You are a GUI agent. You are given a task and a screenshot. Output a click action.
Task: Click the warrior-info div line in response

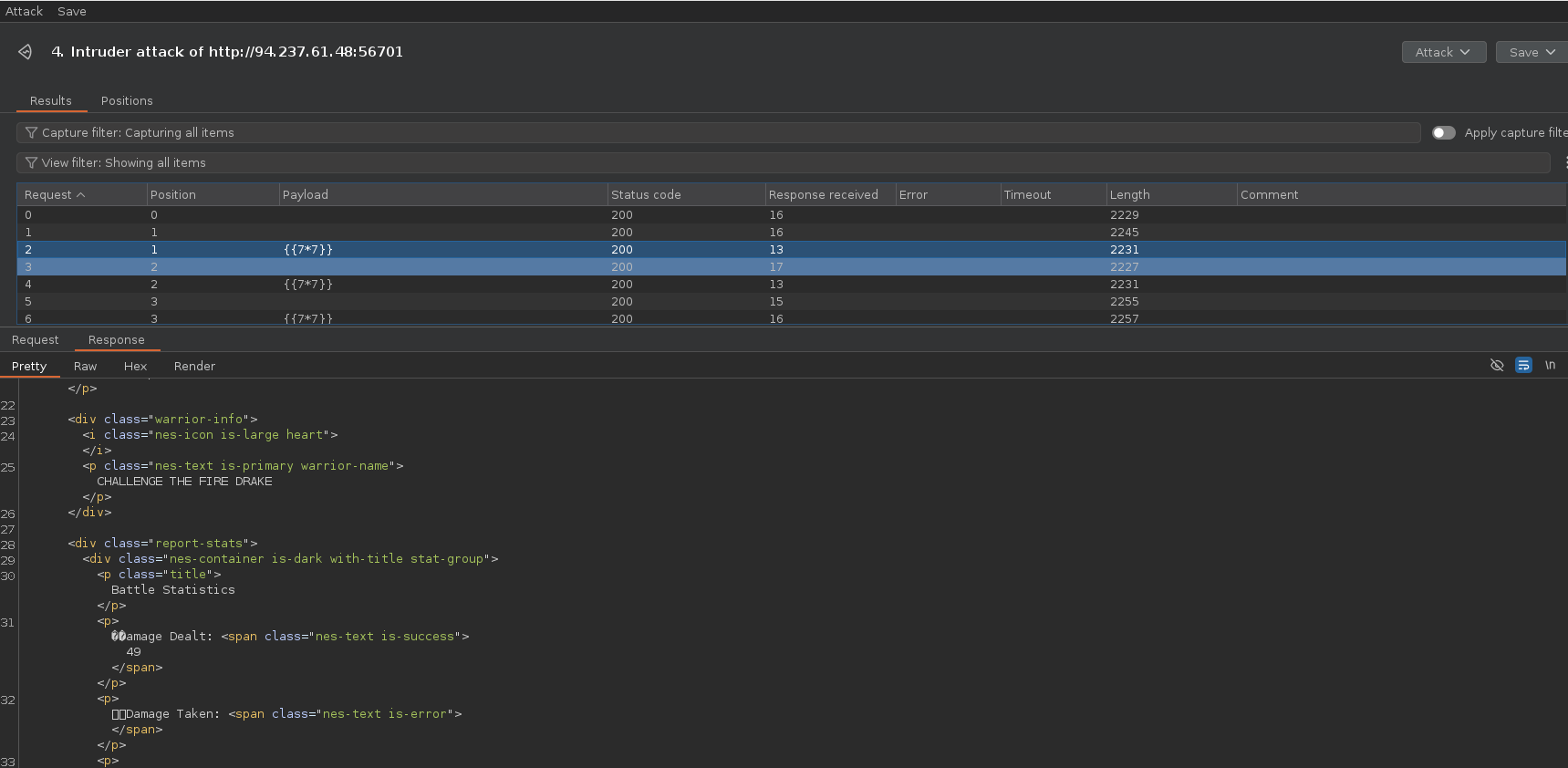pos(162,420)
